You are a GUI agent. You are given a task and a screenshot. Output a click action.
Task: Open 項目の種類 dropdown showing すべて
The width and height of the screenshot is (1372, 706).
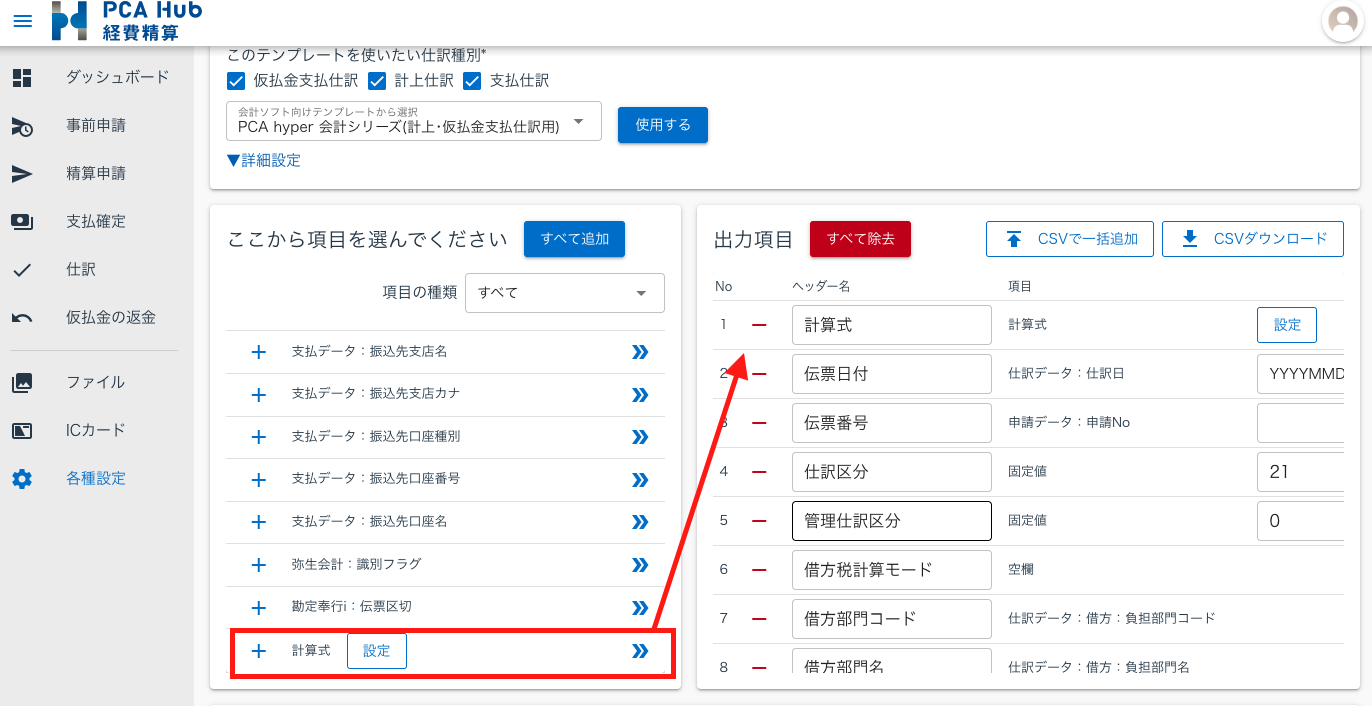click(565, 293)
